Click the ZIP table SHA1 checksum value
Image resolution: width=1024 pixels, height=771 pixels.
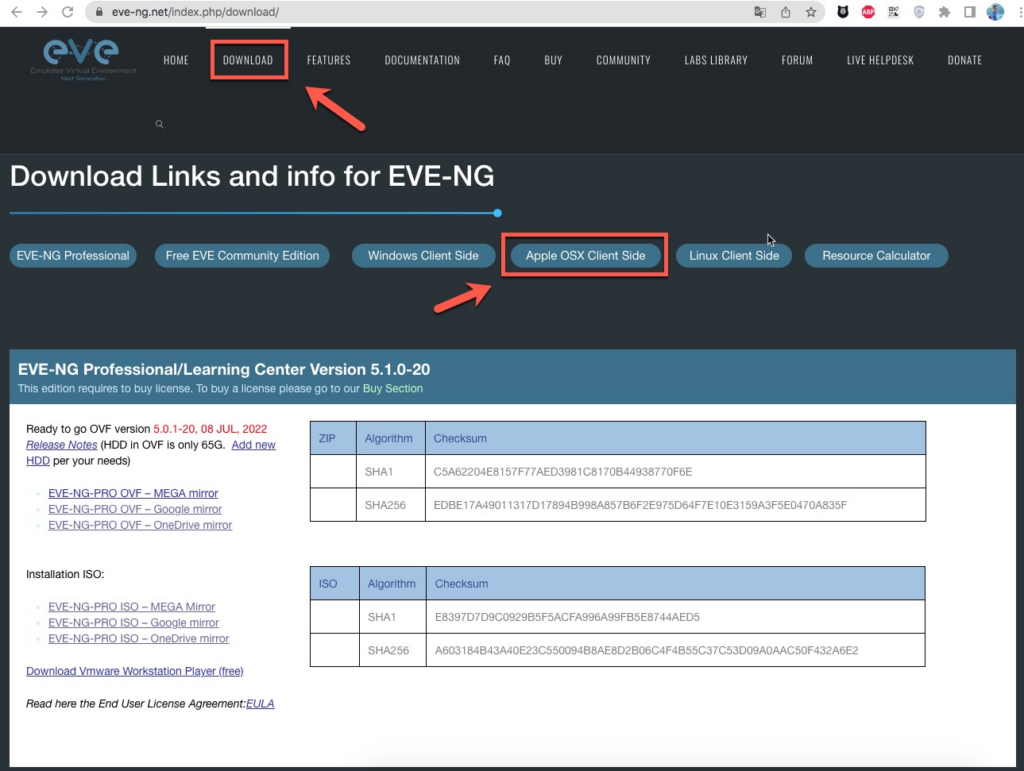coord(562,471)
